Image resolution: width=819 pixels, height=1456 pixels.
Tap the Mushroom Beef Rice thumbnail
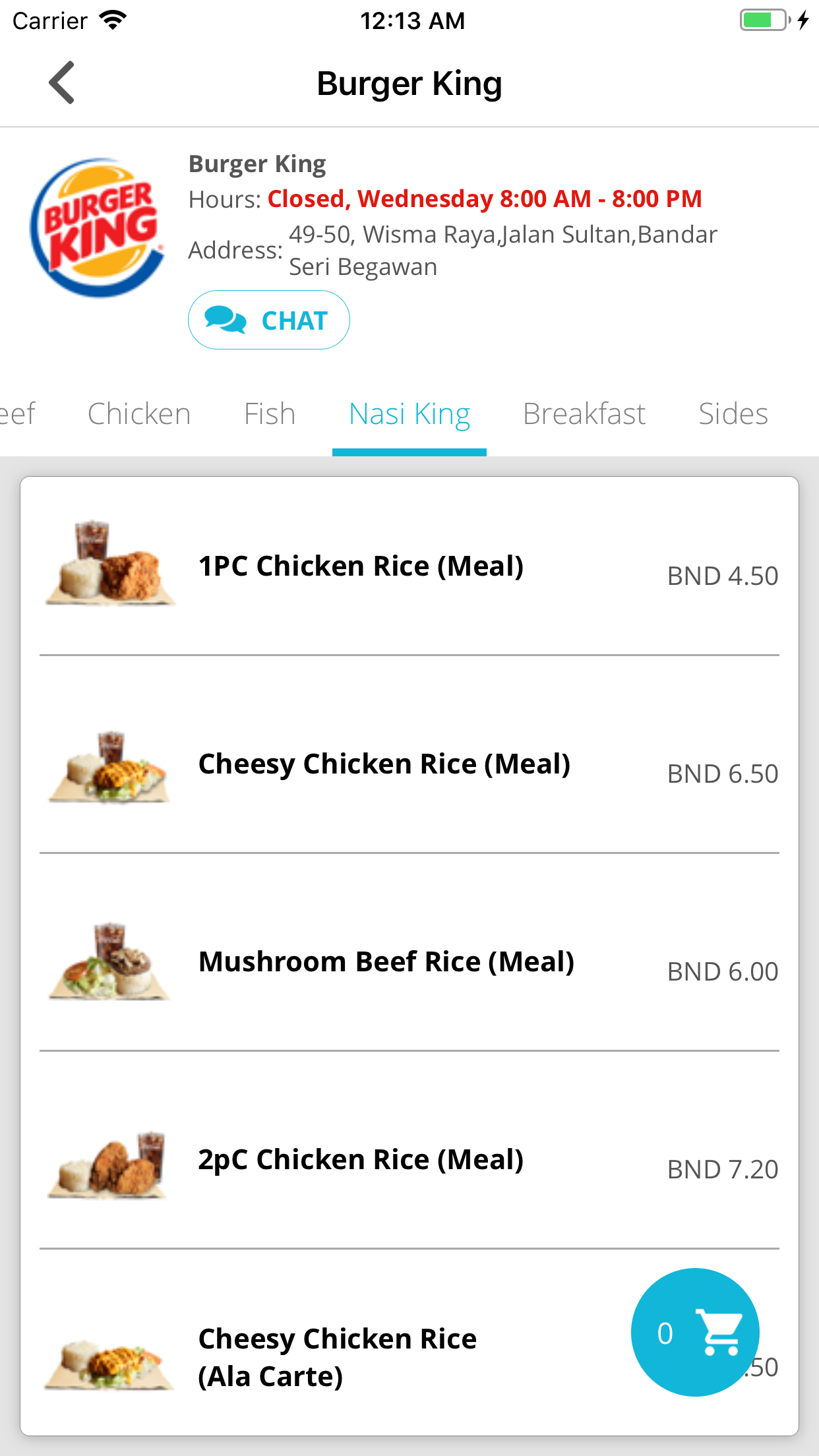coord(110,961)
